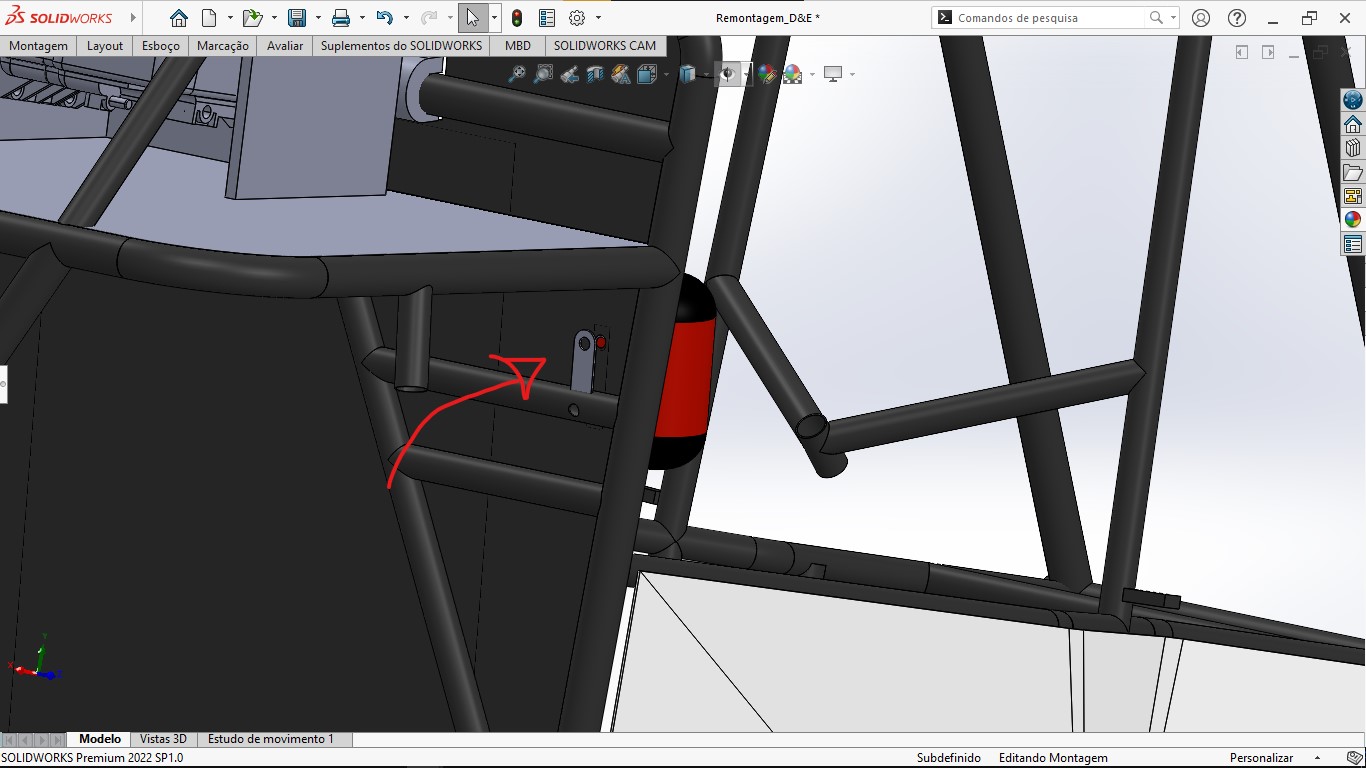Click the Zoom to Fit view icon

[517, 74]
